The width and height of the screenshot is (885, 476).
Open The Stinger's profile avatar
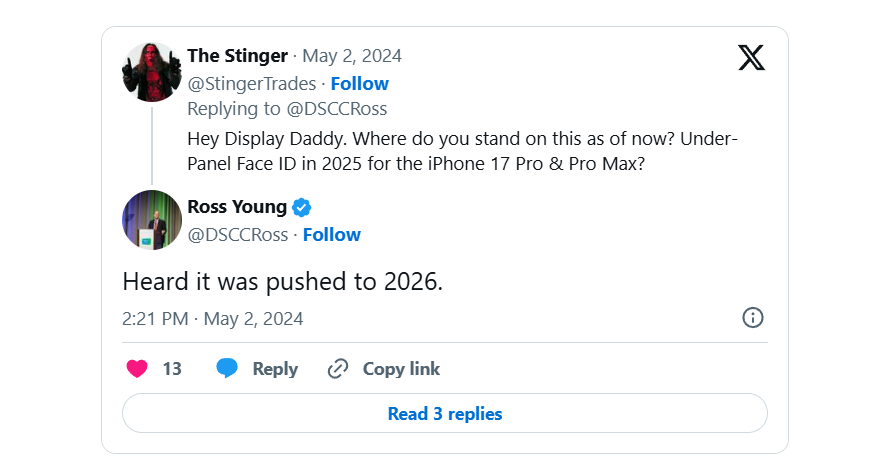[152, 72]
